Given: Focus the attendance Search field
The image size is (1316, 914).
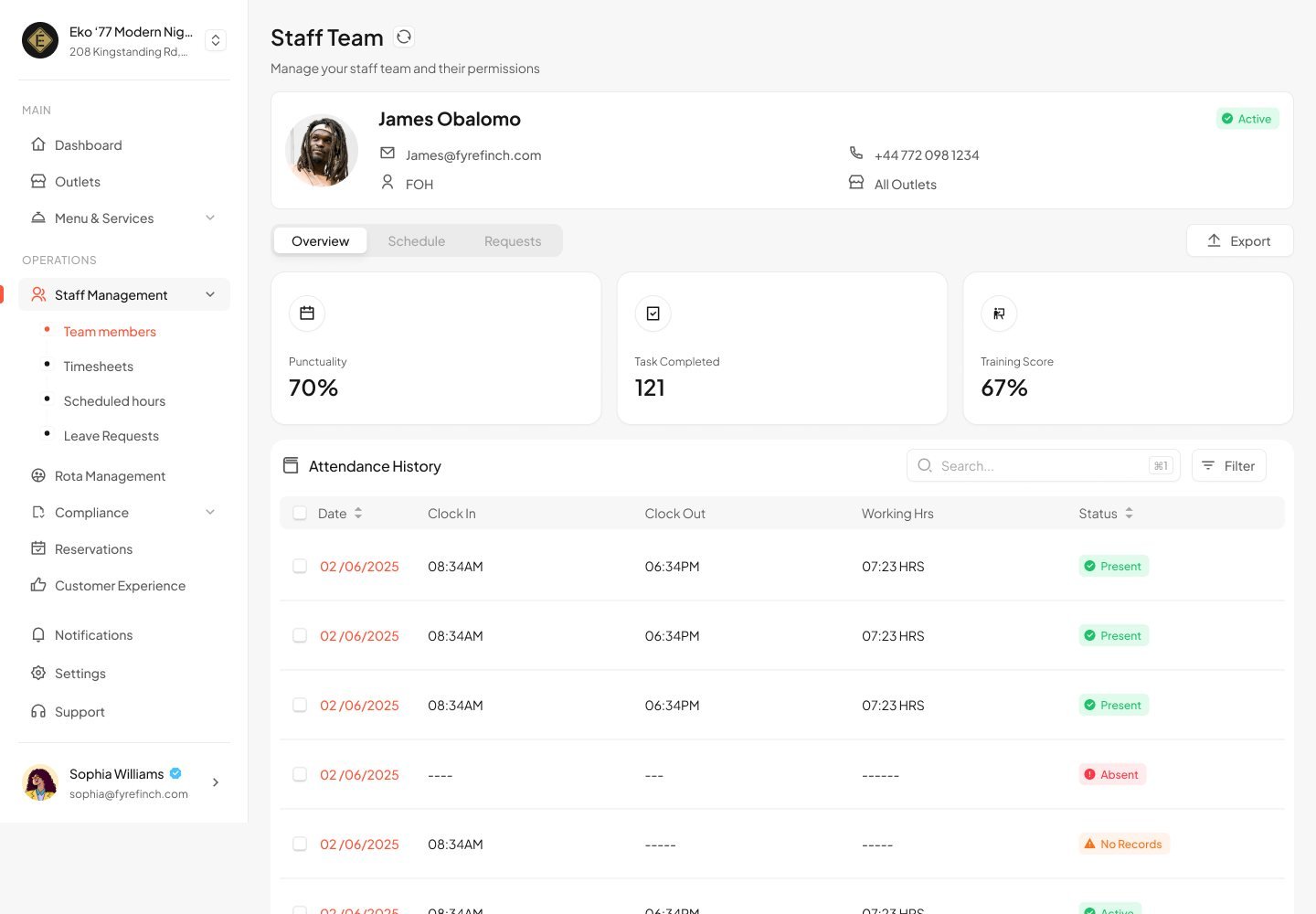Looking at the screenshot, I should point(1044,465).
